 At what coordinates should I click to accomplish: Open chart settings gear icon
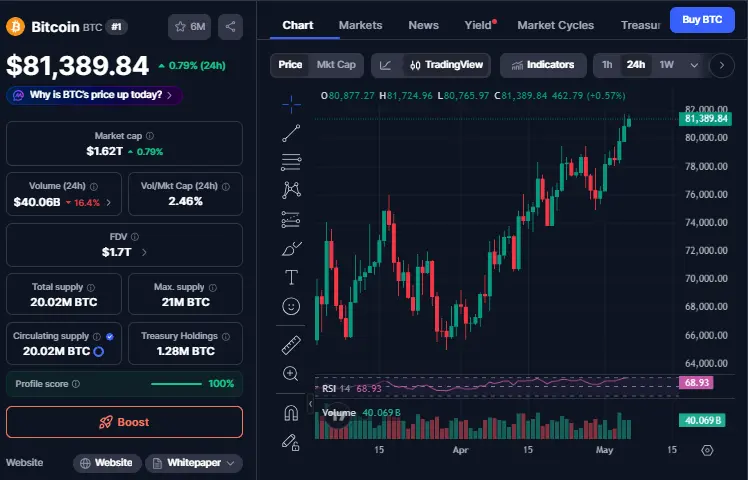point(707,450)
